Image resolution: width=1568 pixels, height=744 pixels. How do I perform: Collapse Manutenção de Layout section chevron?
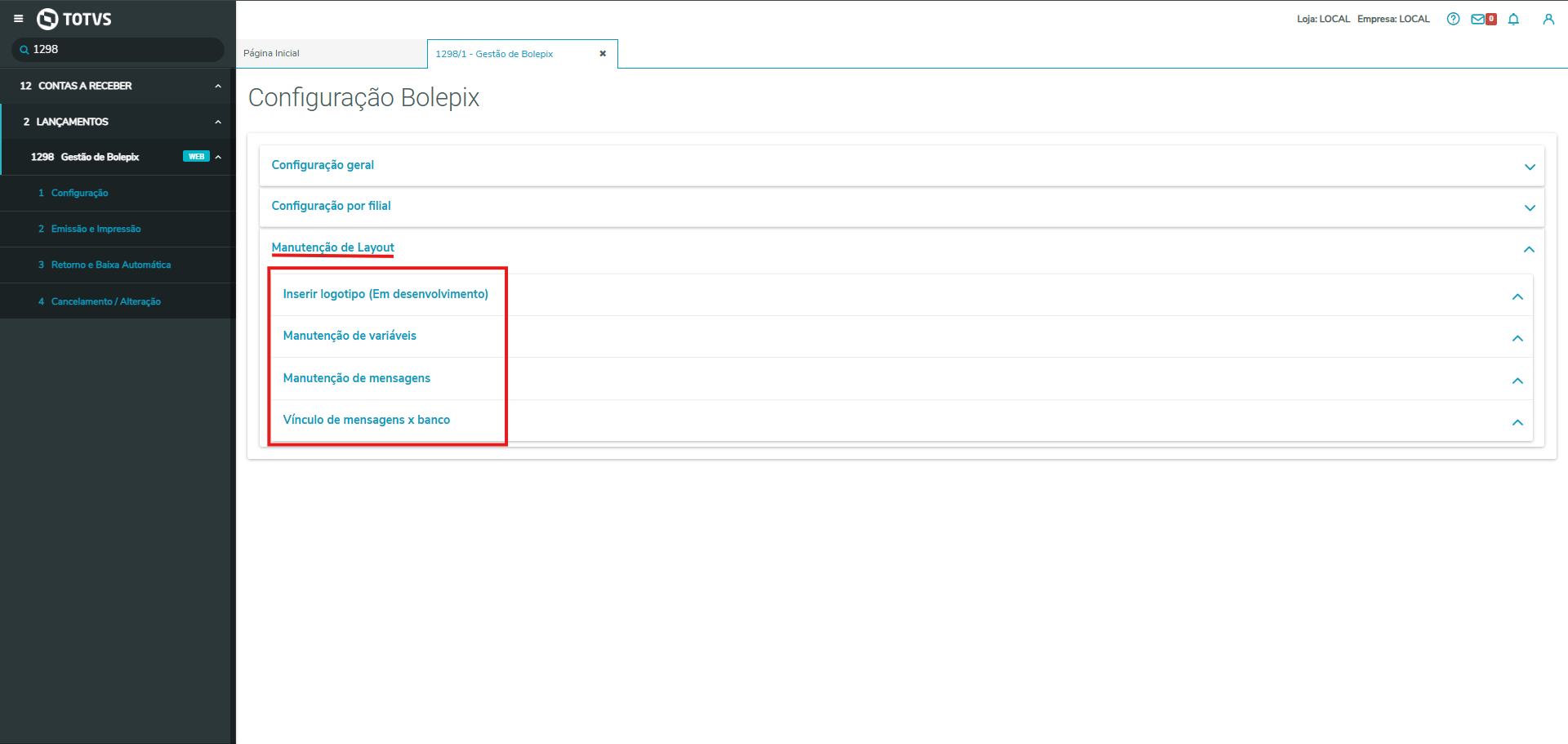(1529, 249)
